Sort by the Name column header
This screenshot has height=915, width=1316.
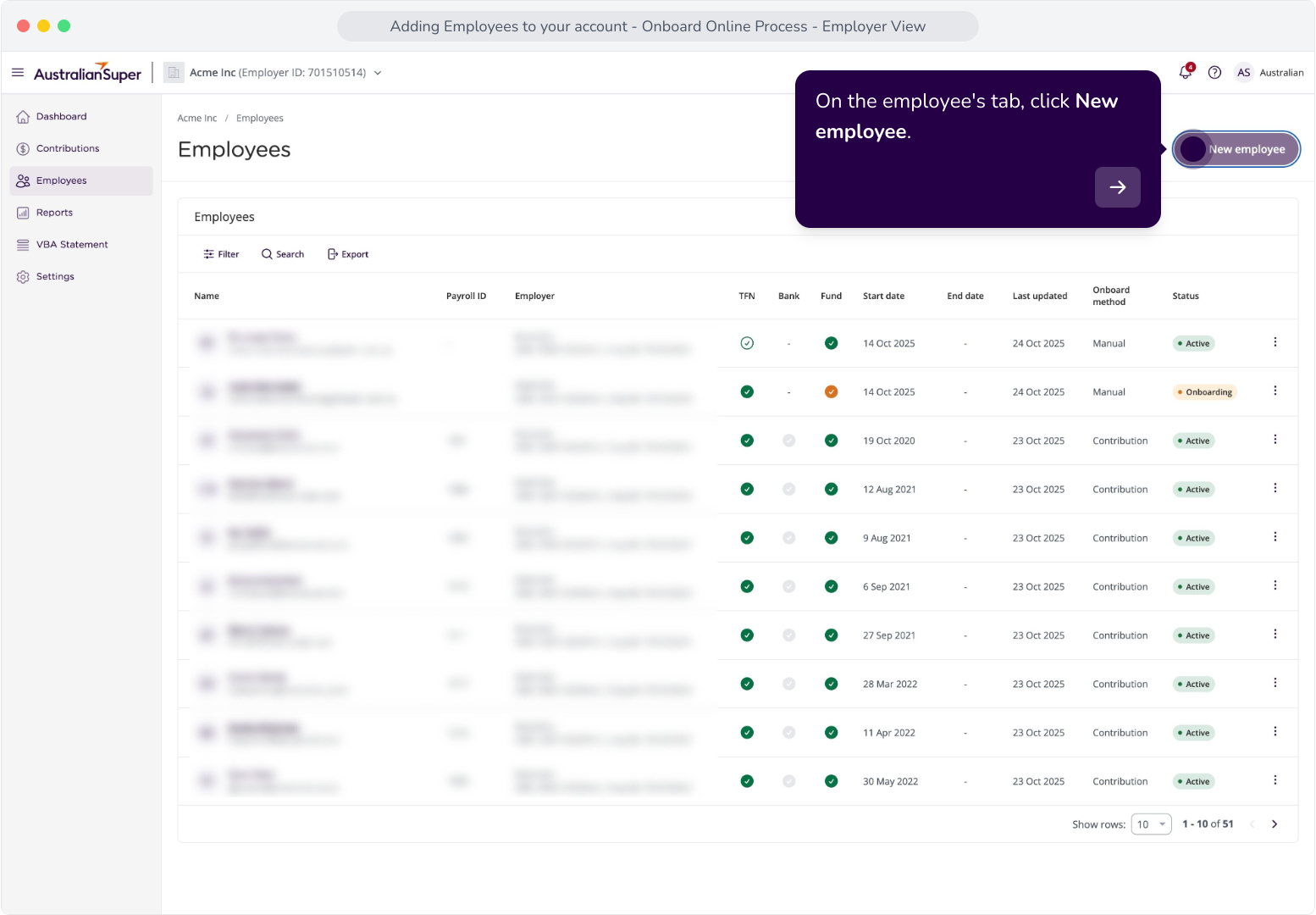(x=207, y=297)
